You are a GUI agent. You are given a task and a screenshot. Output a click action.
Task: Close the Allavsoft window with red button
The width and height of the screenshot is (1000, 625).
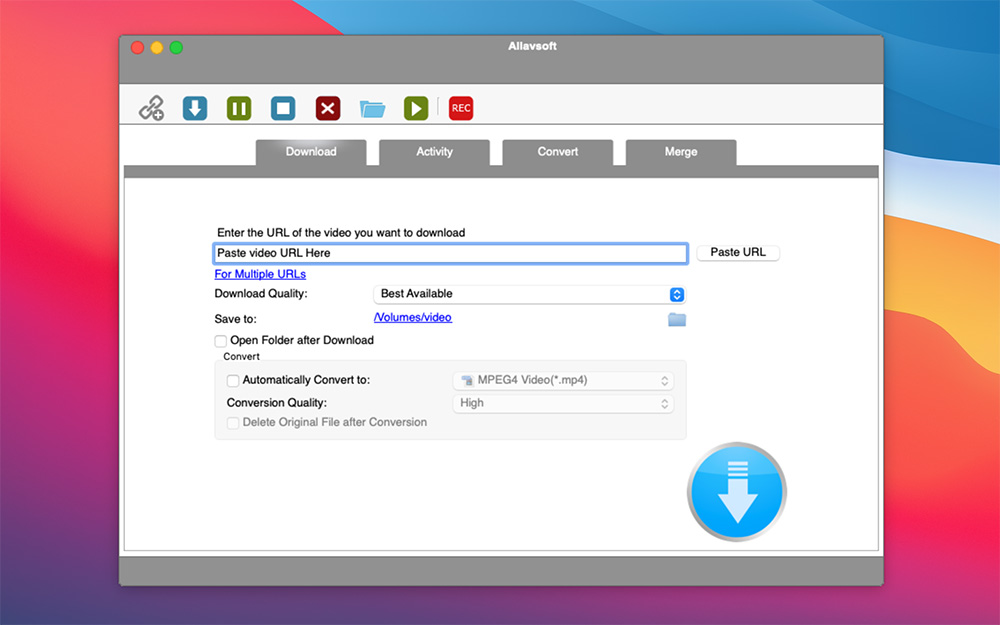click(x=137, y=48)
